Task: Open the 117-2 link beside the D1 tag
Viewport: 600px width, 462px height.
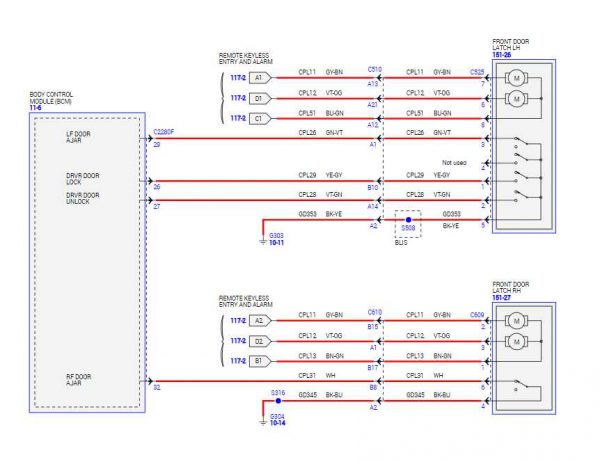Action: pyautogui.click(x=238, y=98)
